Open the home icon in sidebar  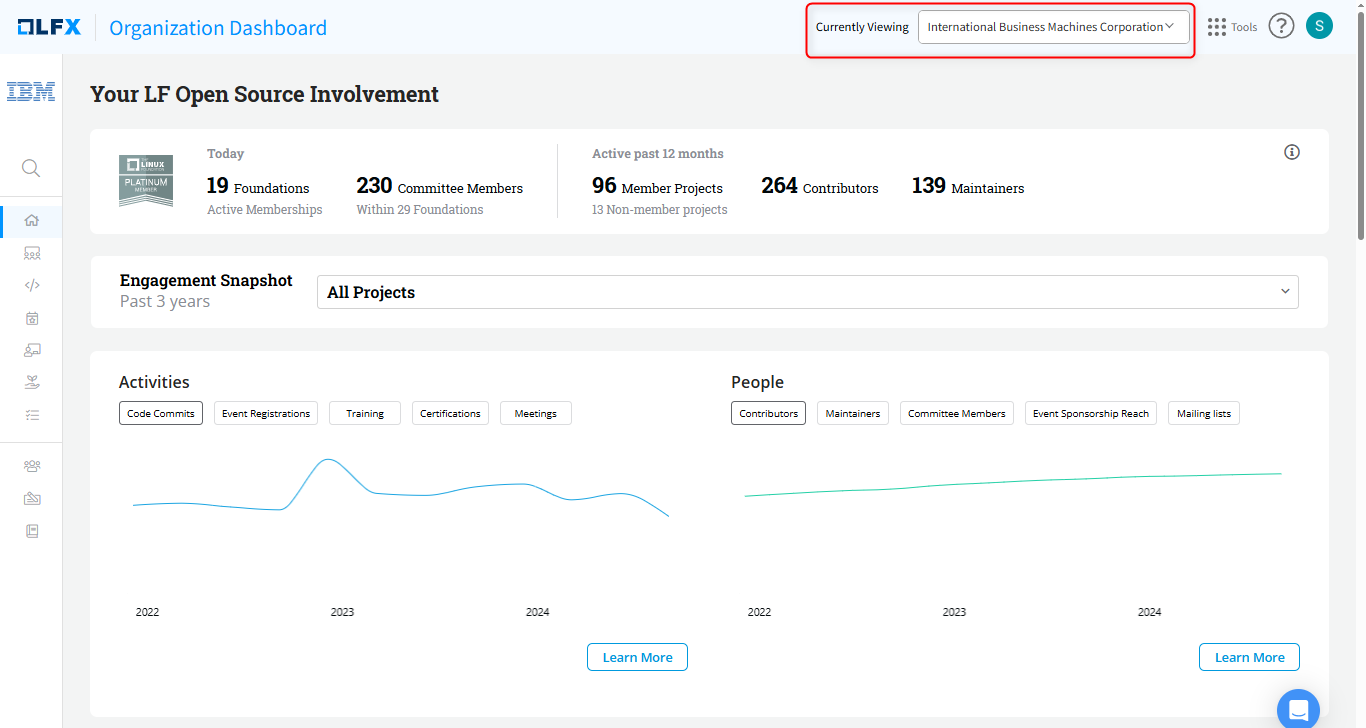(31, 221)
